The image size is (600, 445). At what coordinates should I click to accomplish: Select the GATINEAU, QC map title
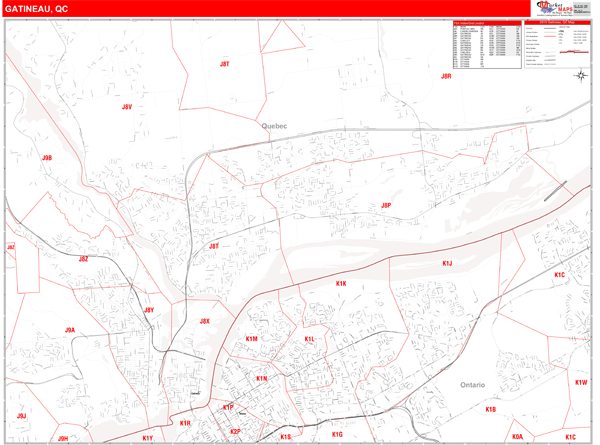[37, 9]
